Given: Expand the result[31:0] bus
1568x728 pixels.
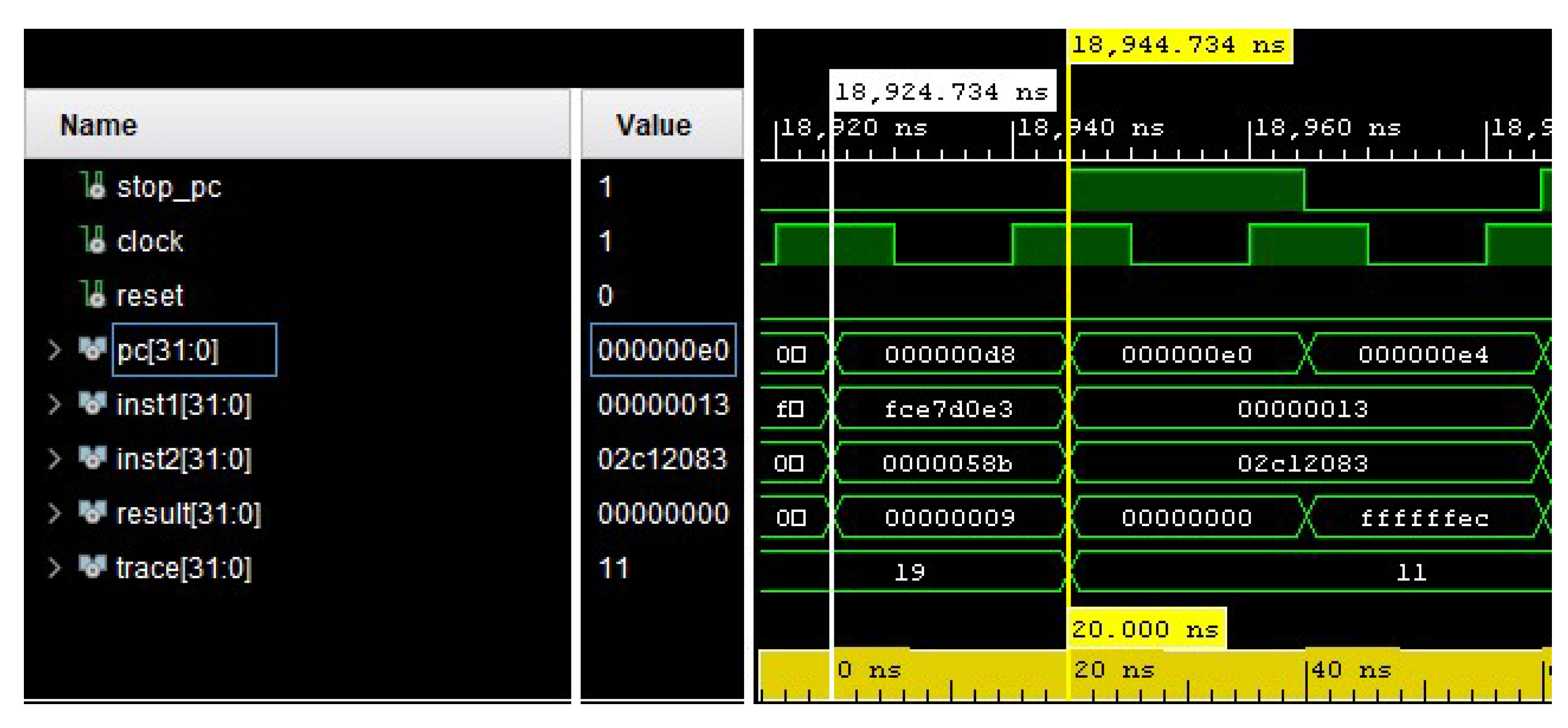Looking at the screenshot, I should (55, 513).
